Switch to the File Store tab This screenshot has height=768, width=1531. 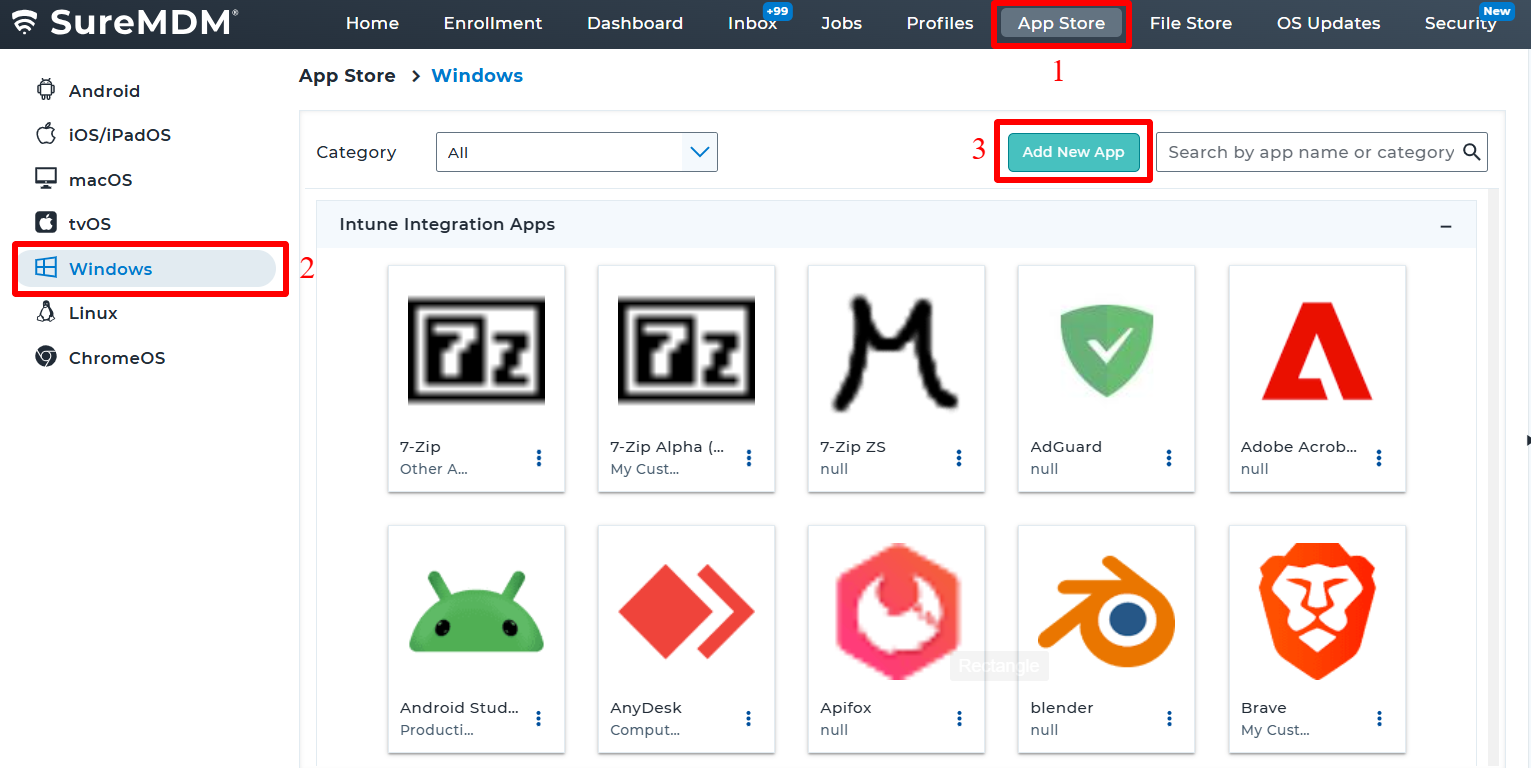(1190, 23)
